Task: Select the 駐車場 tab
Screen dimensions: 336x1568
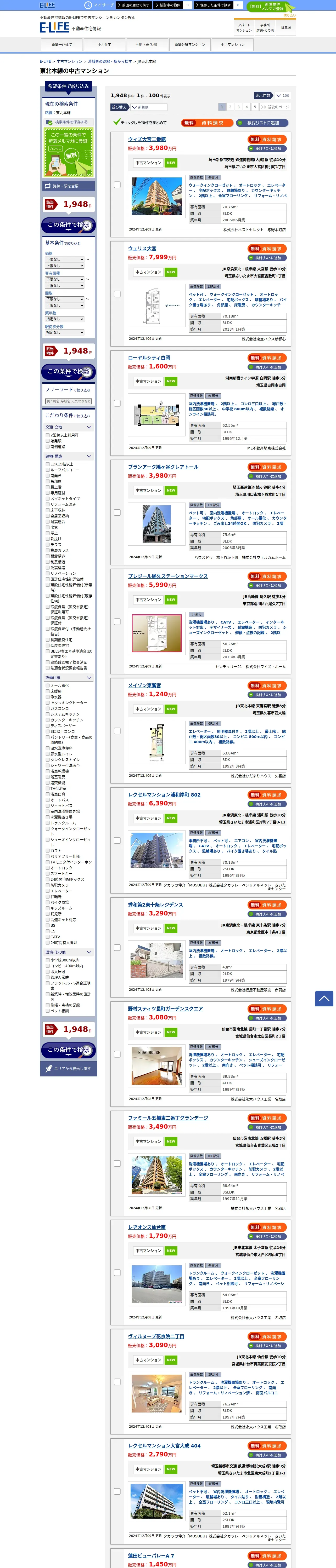Action: [286, 28]
